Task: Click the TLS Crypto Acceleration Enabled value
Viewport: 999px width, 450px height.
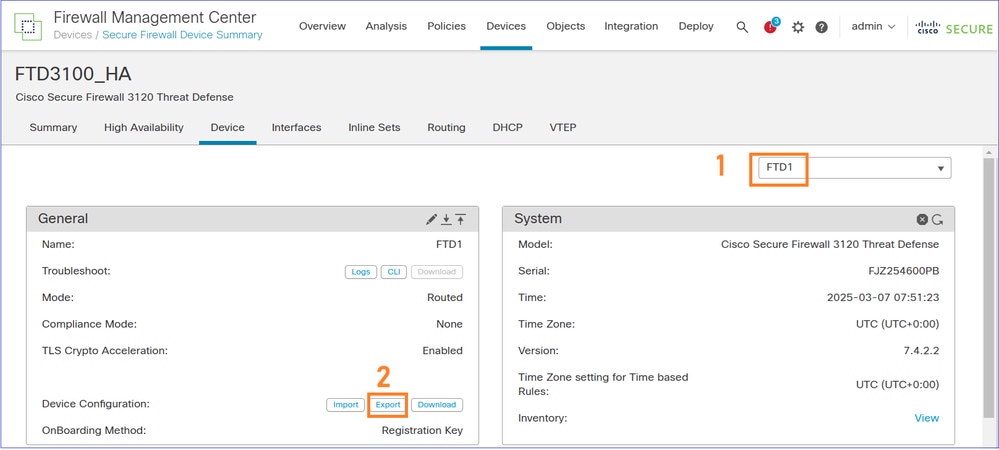Action: click(x=443, y=351)
